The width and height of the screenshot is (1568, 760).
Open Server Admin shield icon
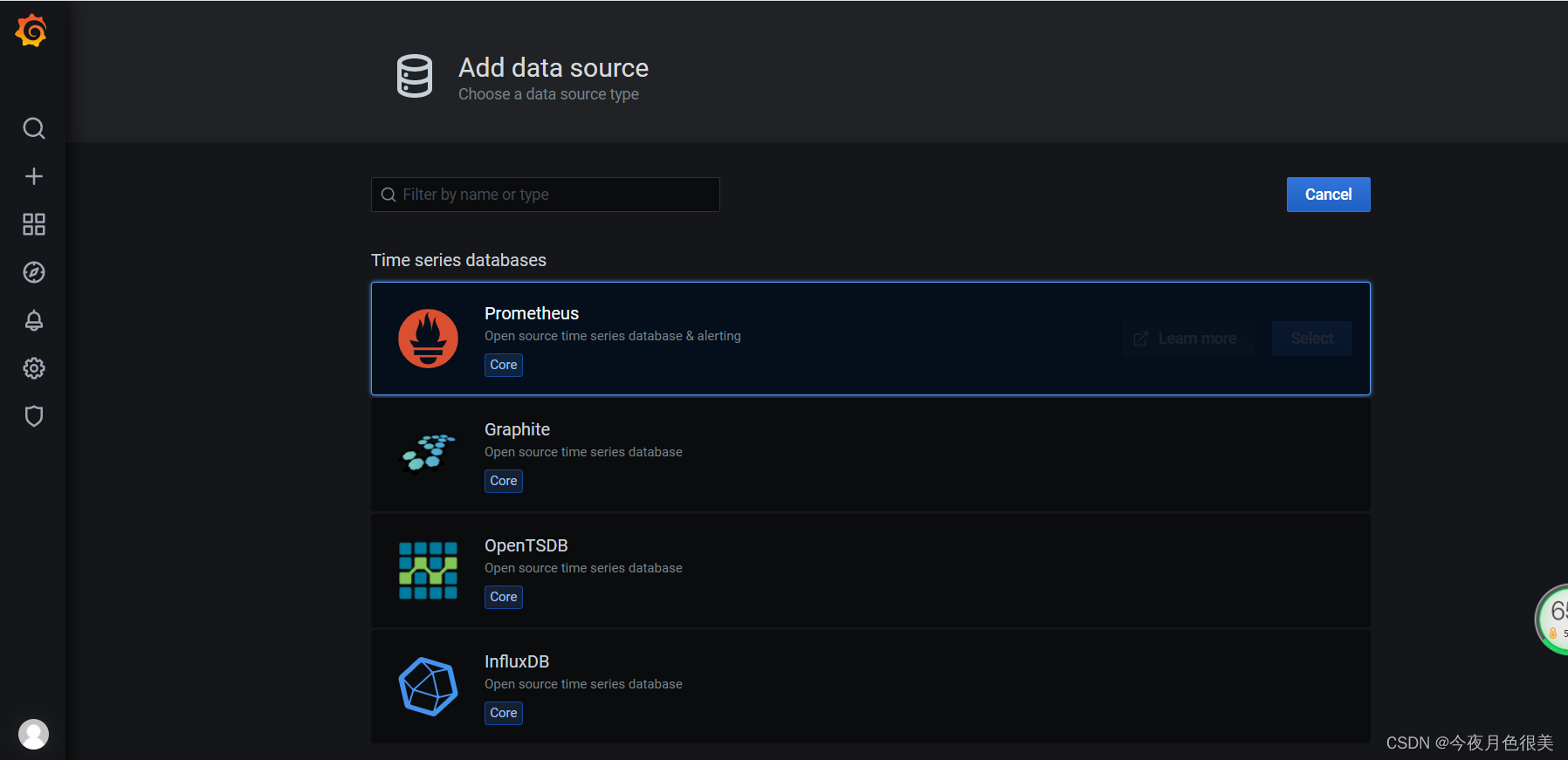(34, 416)
